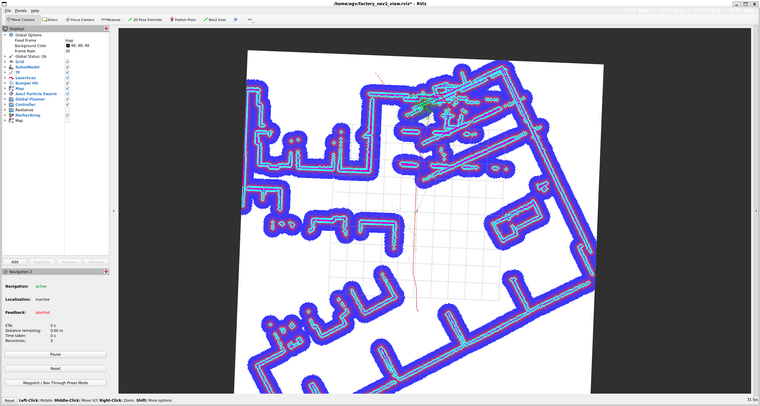This screenshot has height=406, width=760.
Task: Uncheck the Global Planner display
Action: point(67,99)
